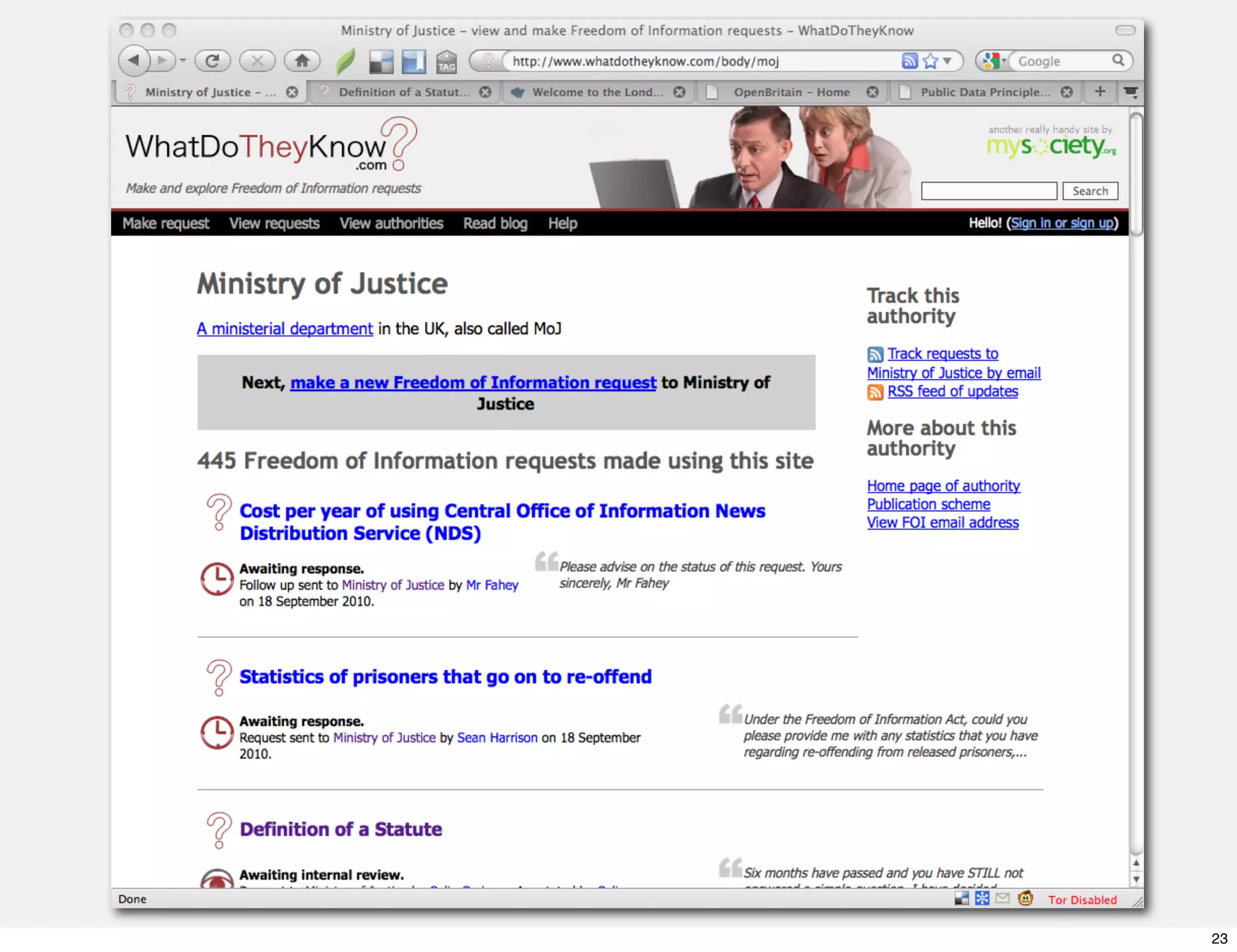Close the Definition of a Statut tab
Viewport: 1237px width, 952px height.
(x=485, y=92)
